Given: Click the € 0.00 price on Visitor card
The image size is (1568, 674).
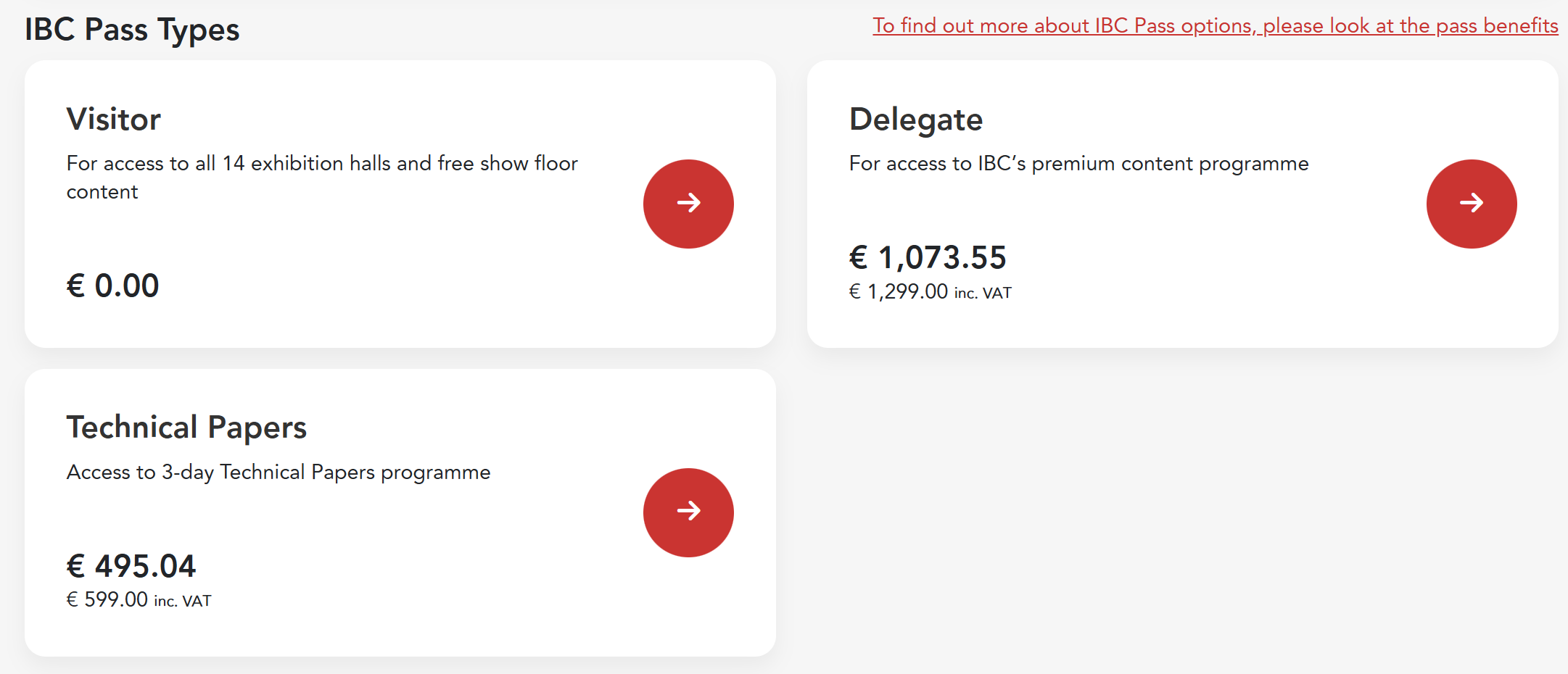Looking at the screenshot, I should click(112, 285).
